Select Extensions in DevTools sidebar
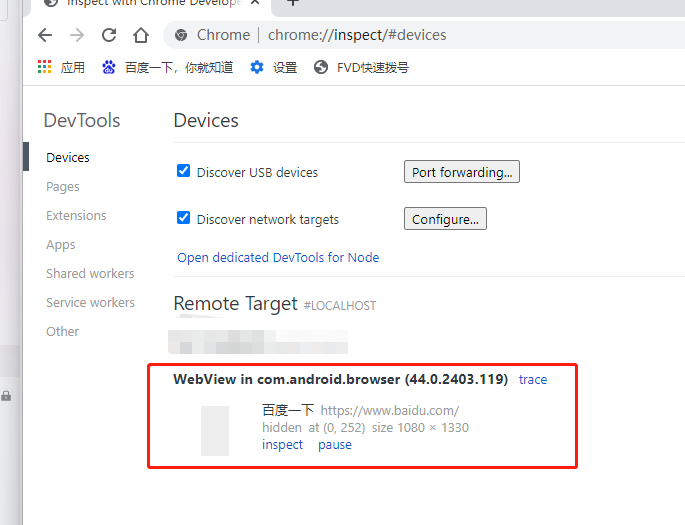 (x=76, y=215)
